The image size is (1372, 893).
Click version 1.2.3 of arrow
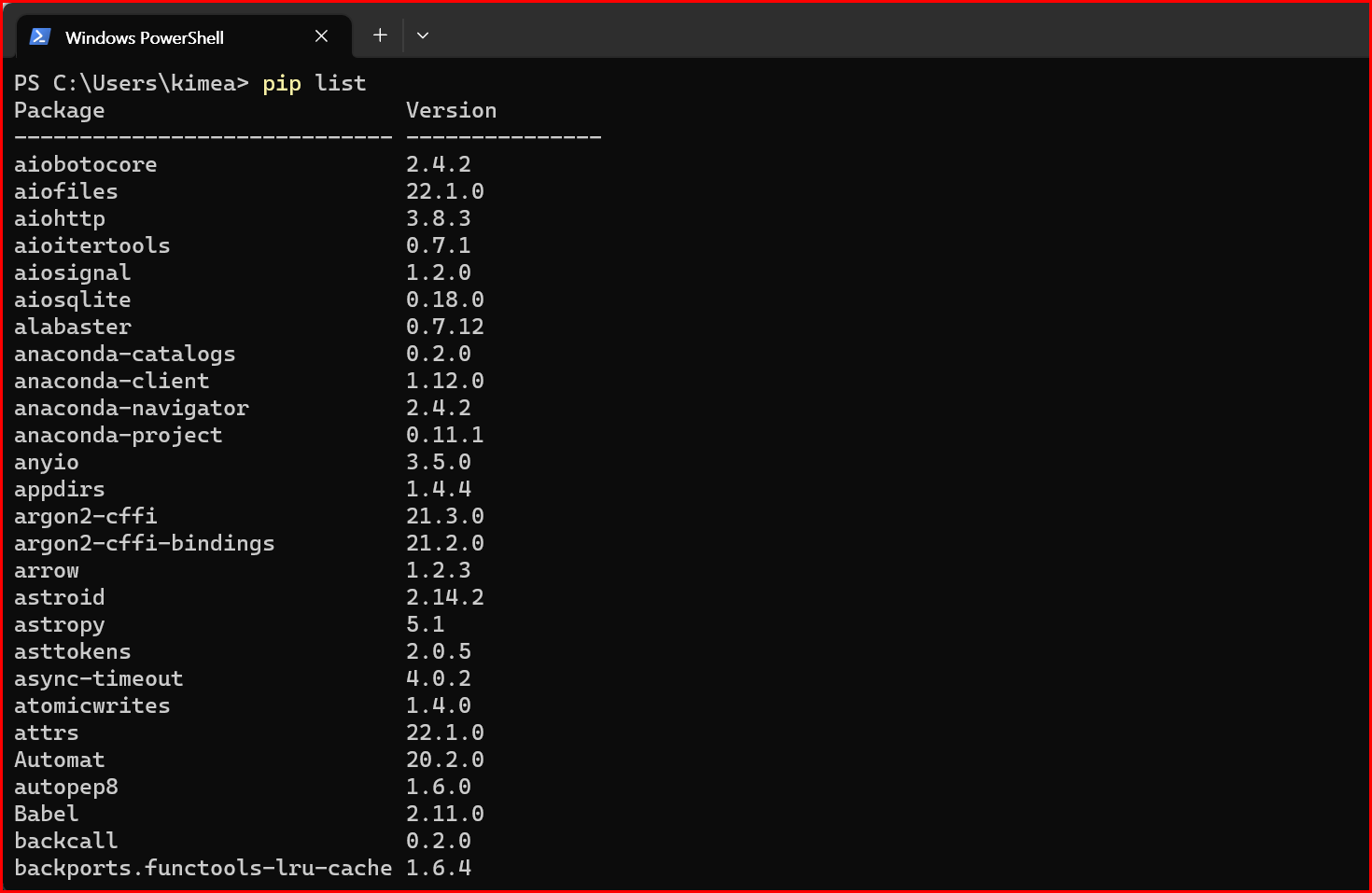click(438, 570)
